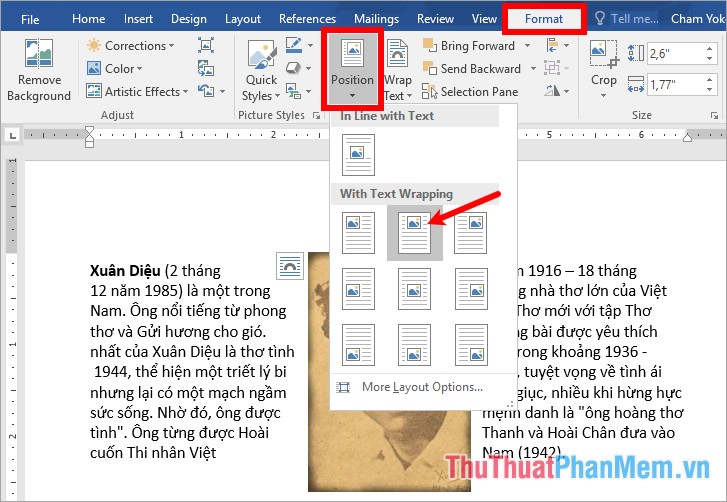The height and width of the screenshot is (502, 727).
Task: Select the Format tab
Action: tap(544, 19)
